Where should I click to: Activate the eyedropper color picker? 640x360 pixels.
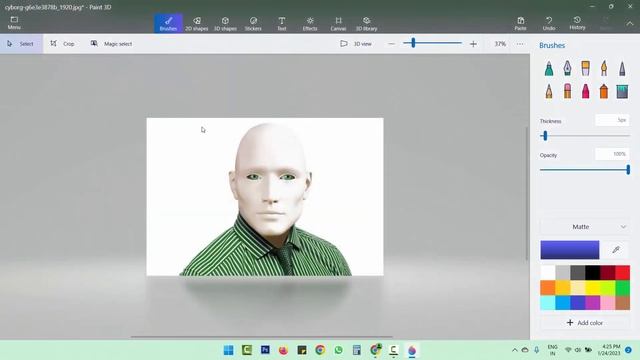click(616, 250)
